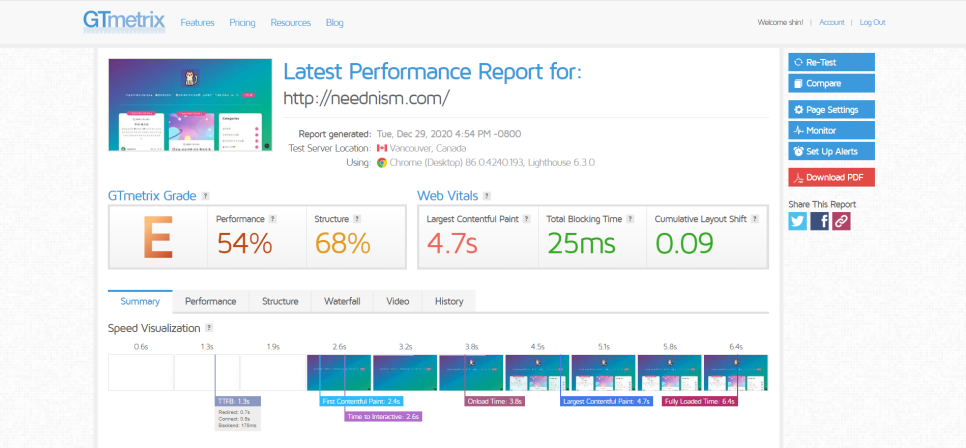This screenshot has width=966, height=448.
Task: Click the 54% Performance score
Action: coord(245,243)
